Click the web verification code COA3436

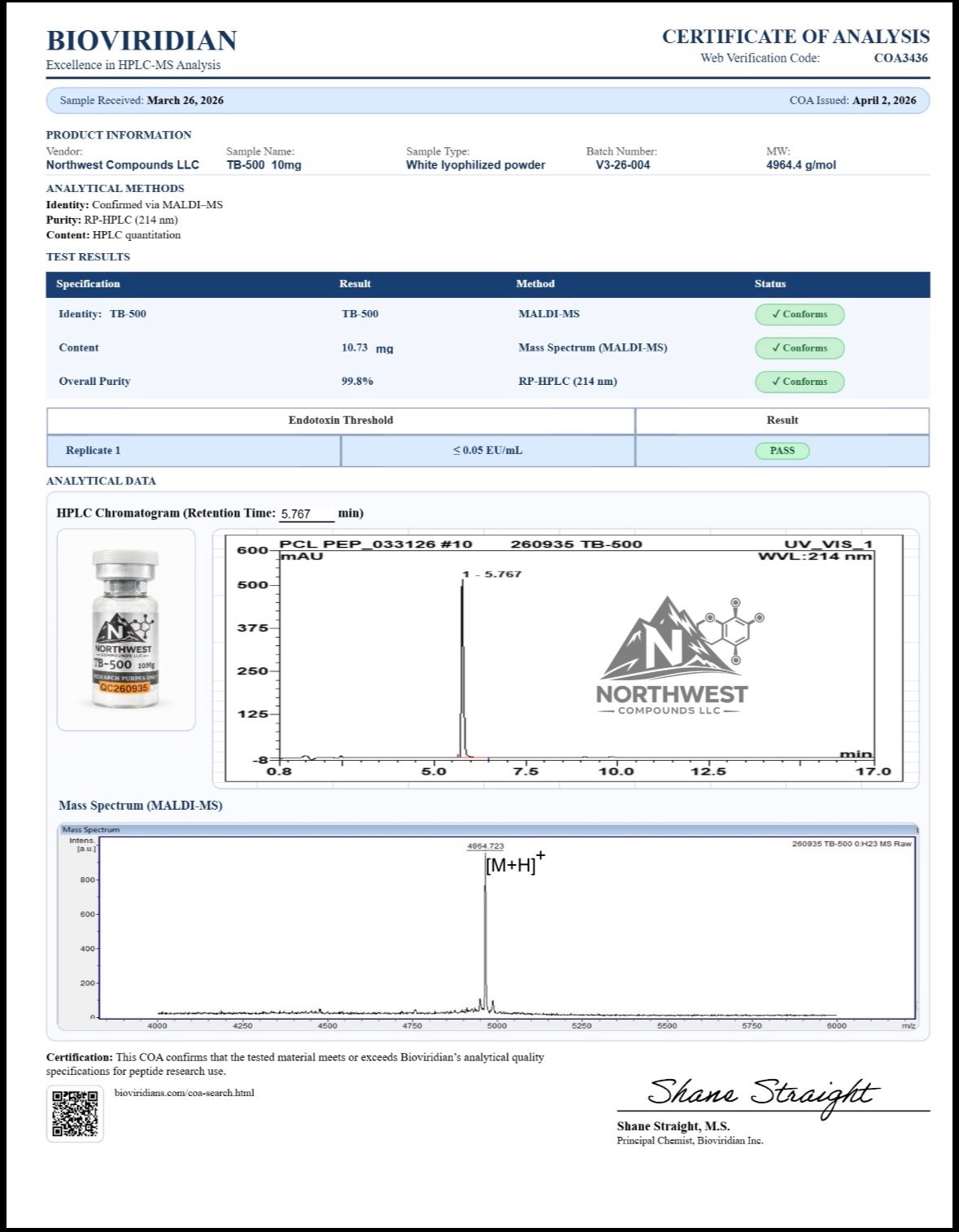900,58
